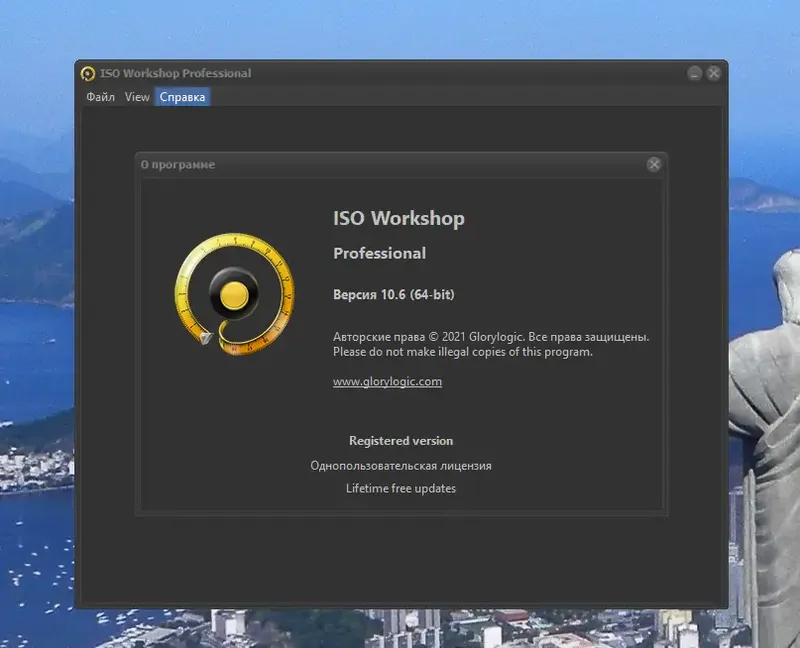Close the ISO Workshop main window
This screenshot has width=800, height=648.
click(x=712, y=72)
